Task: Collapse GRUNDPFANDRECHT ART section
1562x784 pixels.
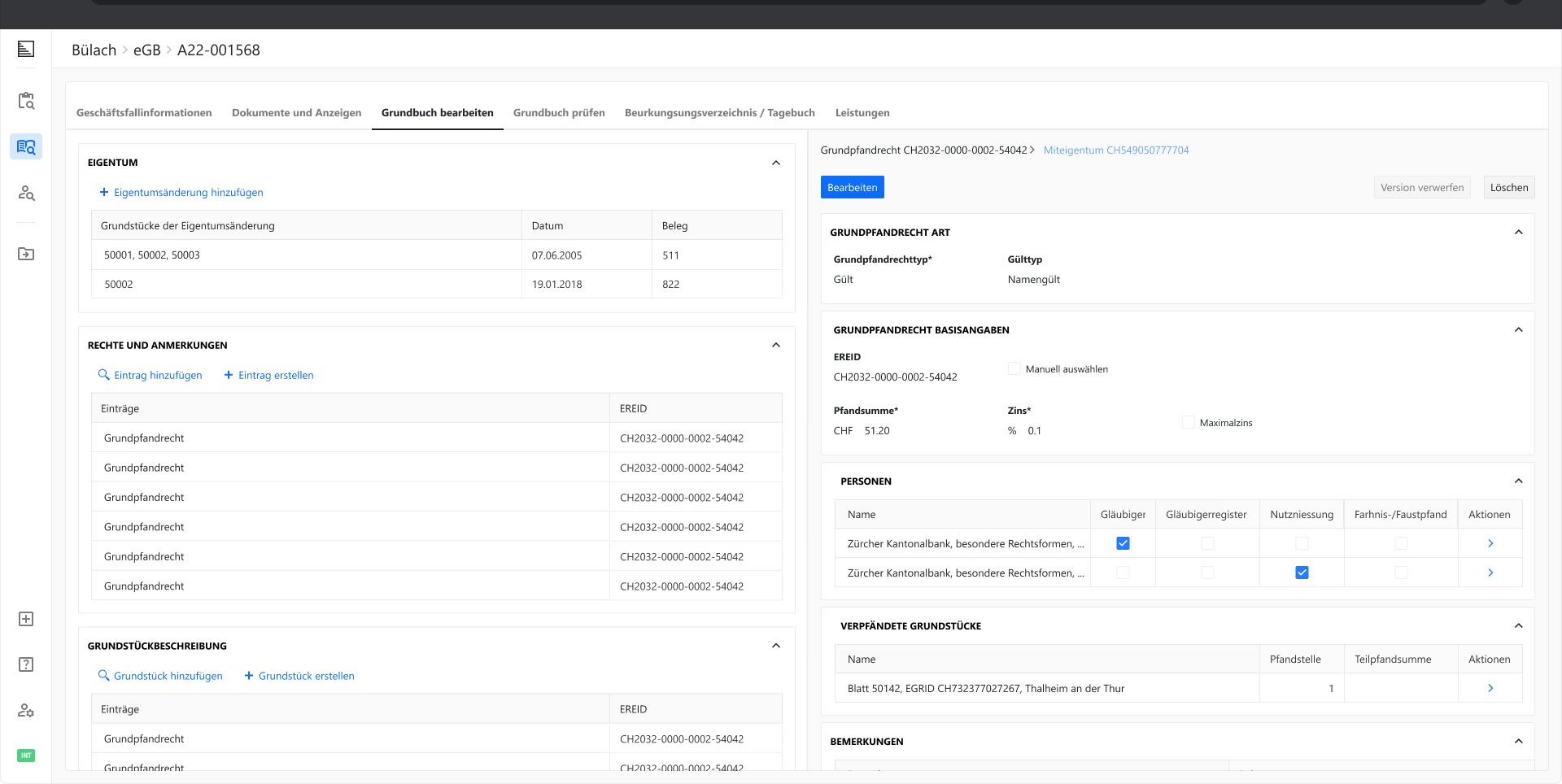Action: click(x=1518, y=232)
